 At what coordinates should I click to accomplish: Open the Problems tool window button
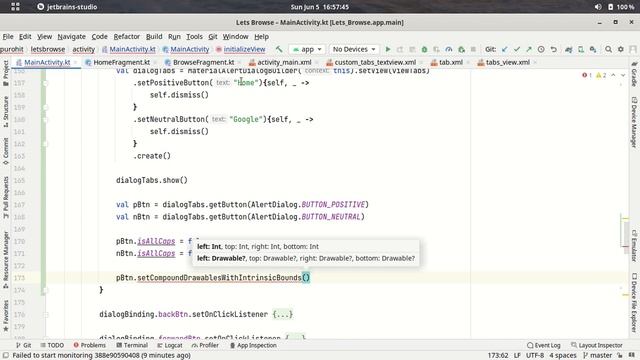(89, 345)
